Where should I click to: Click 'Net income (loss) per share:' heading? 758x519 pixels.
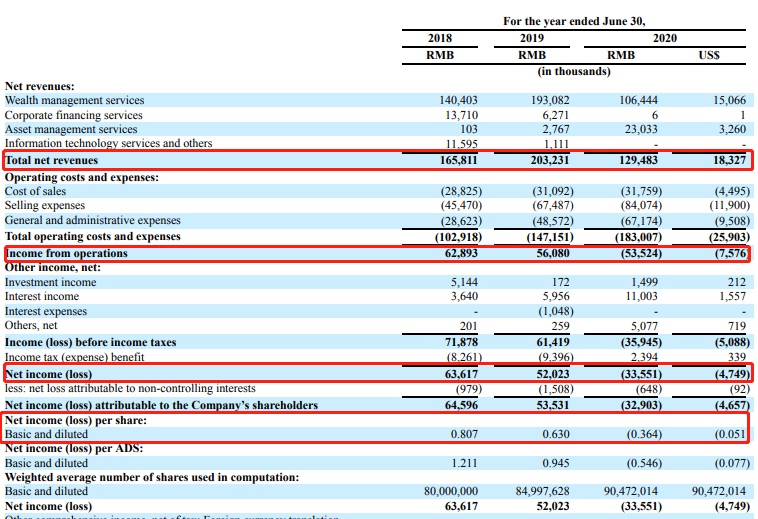point(75,420)
